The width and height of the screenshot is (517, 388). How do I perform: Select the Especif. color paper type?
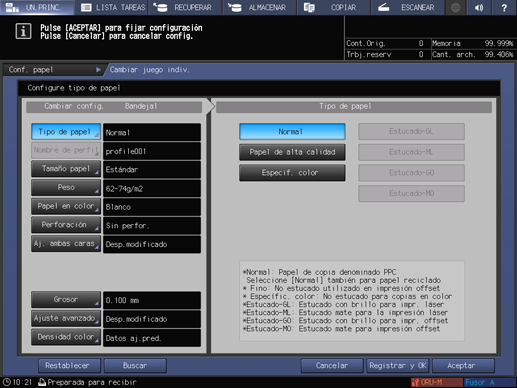(292, 173)
